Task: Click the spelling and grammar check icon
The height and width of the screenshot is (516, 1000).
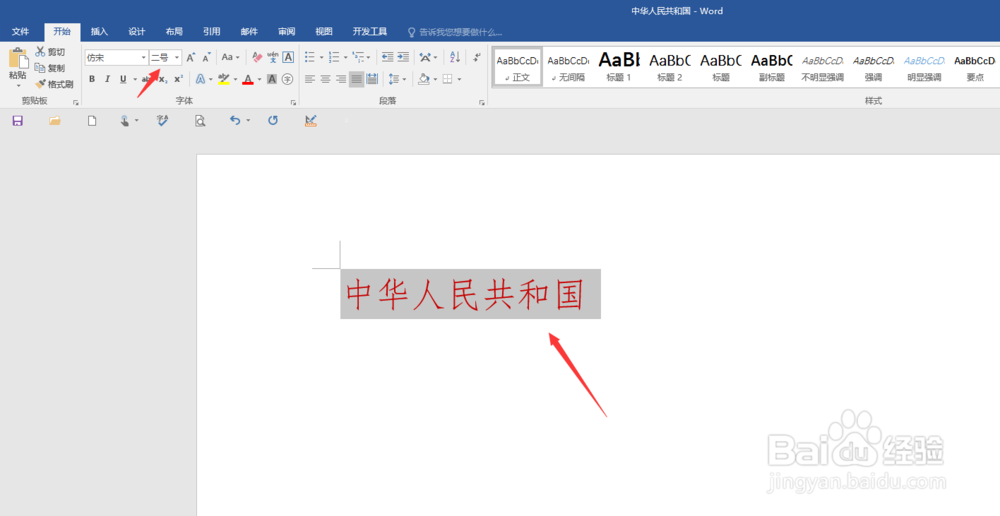Action: pyautogui.click(x=162, y=121)
